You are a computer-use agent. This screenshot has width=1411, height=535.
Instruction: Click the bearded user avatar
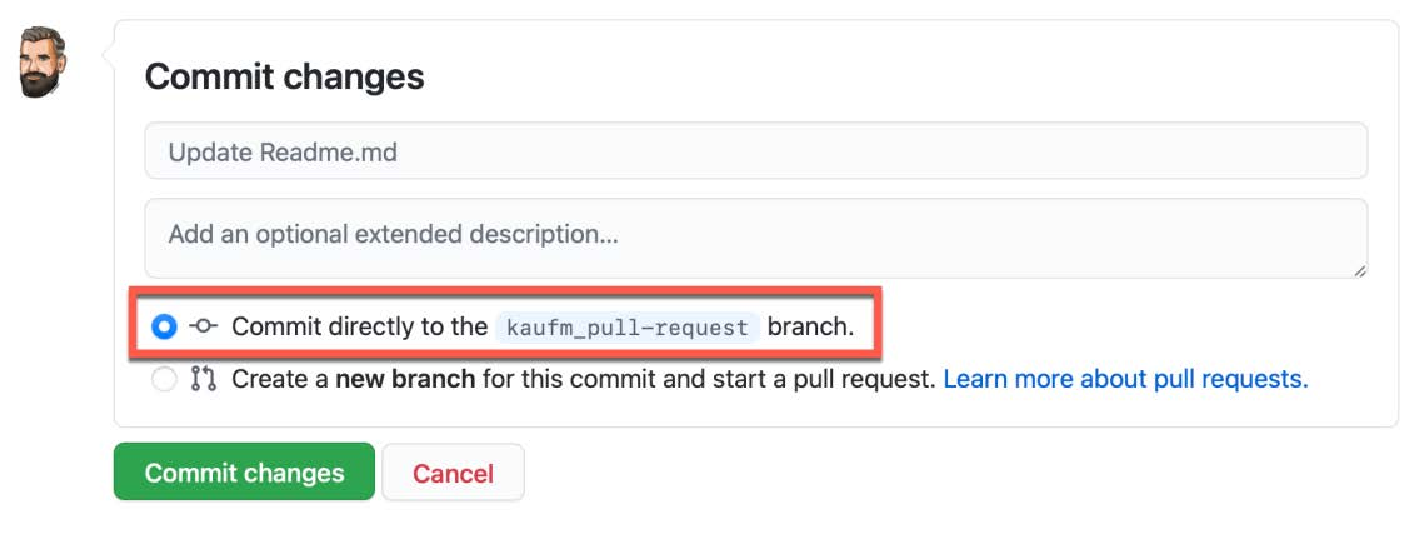click(x=43, y=62)
